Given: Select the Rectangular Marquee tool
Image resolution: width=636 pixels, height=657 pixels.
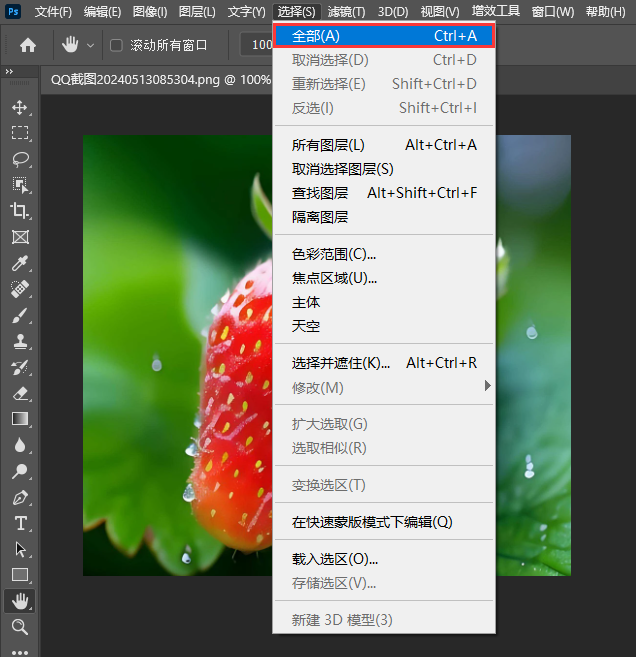Looking at the screenshot, I should [20, 133].
